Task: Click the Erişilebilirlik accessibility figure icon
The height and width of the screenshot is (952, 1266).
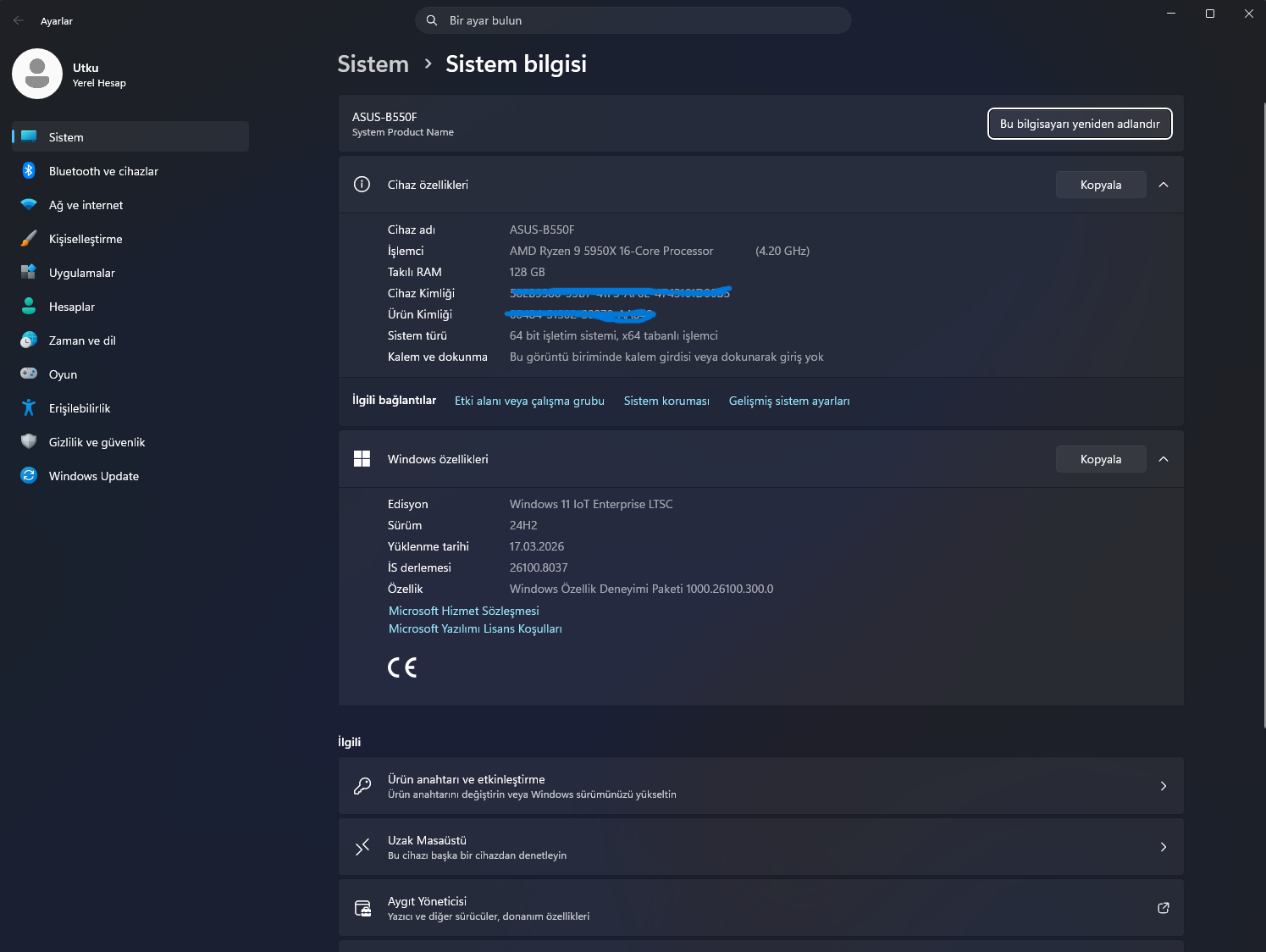Action: (29, 407)
